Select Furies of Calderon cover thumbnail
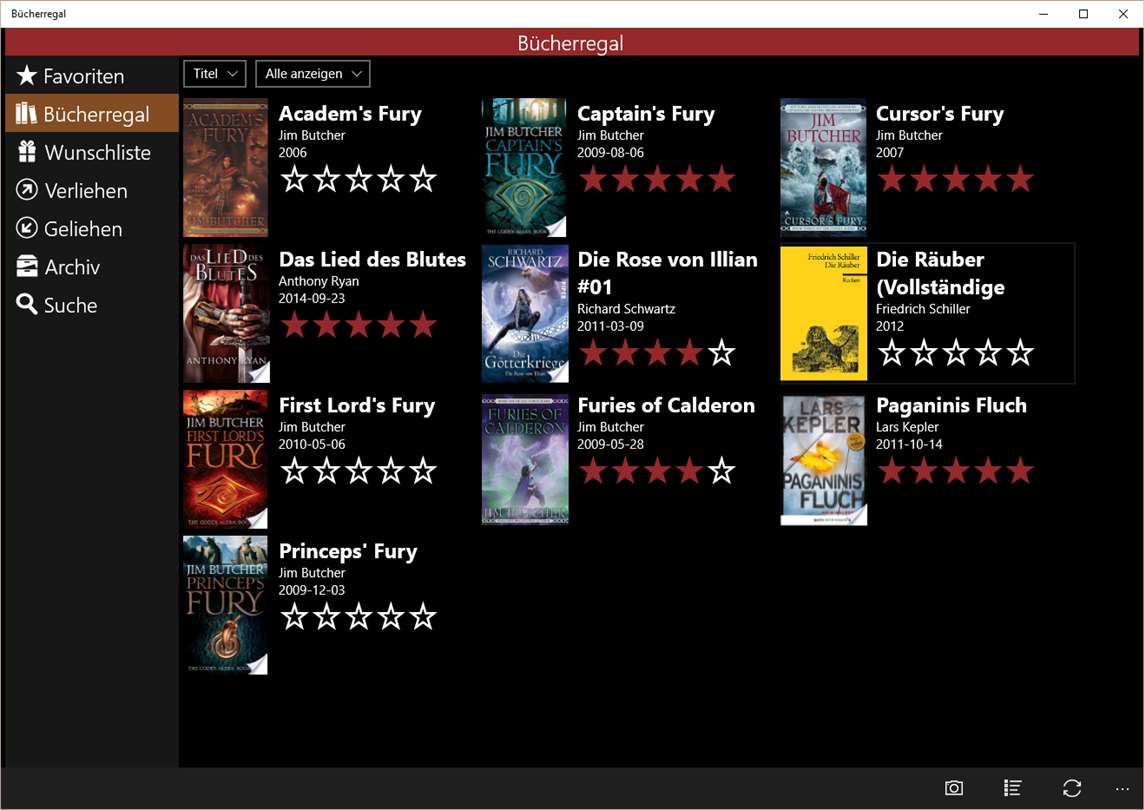This screenshot has width=1144, height=810. (525, 460)
